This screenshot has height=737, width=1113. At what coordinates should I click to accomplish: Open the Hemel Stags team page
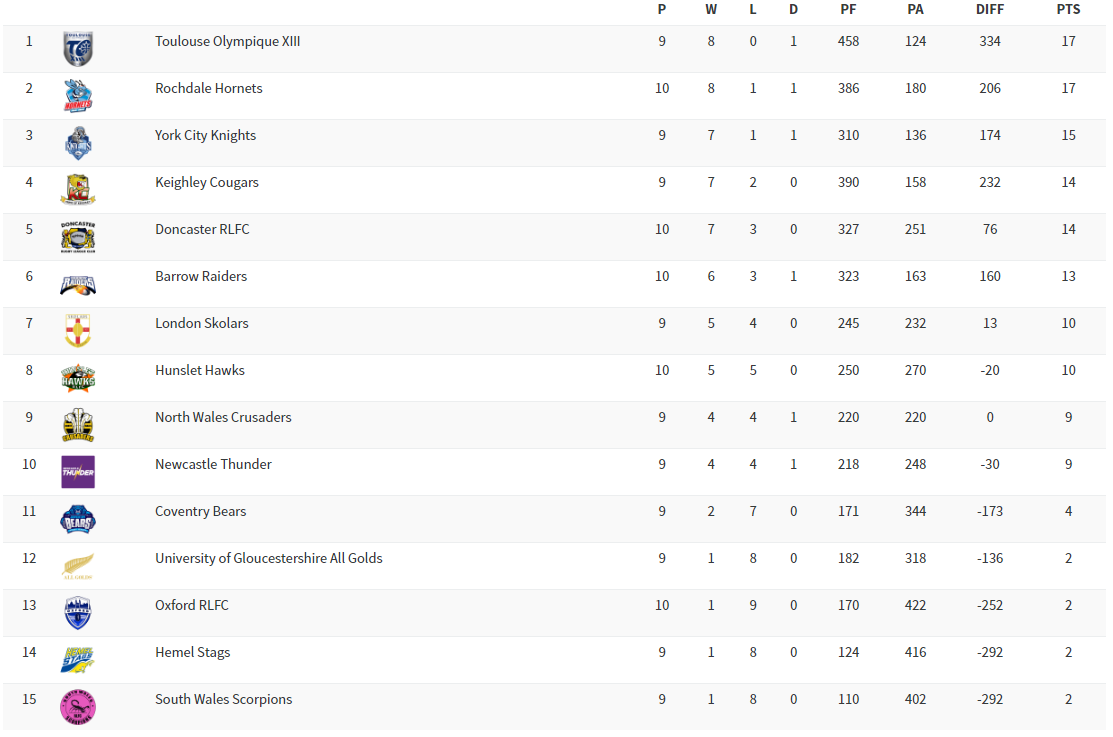[192, 651]
